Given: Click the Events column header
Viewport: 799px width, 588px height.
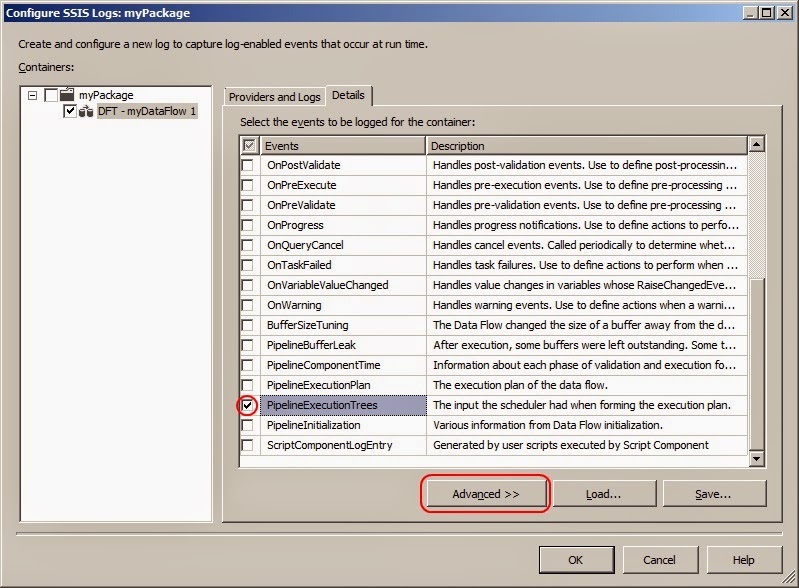Looking at the screenshot, I should pyautogui.click(x=342, y=146).
